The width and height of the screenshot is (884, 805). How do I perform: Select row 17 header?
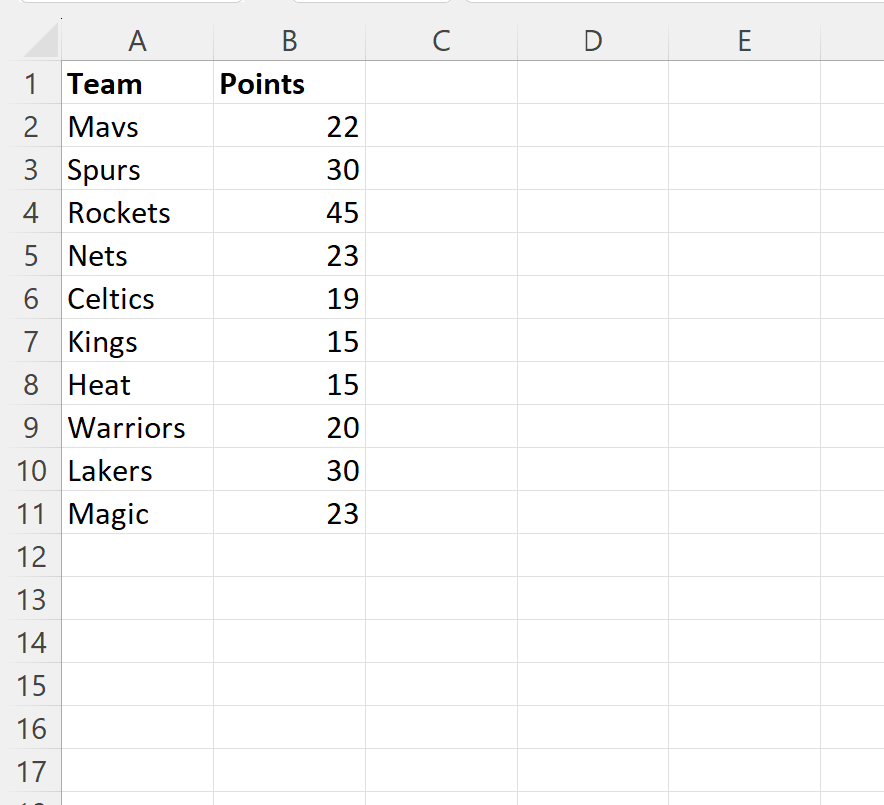[x=31, y=772]
